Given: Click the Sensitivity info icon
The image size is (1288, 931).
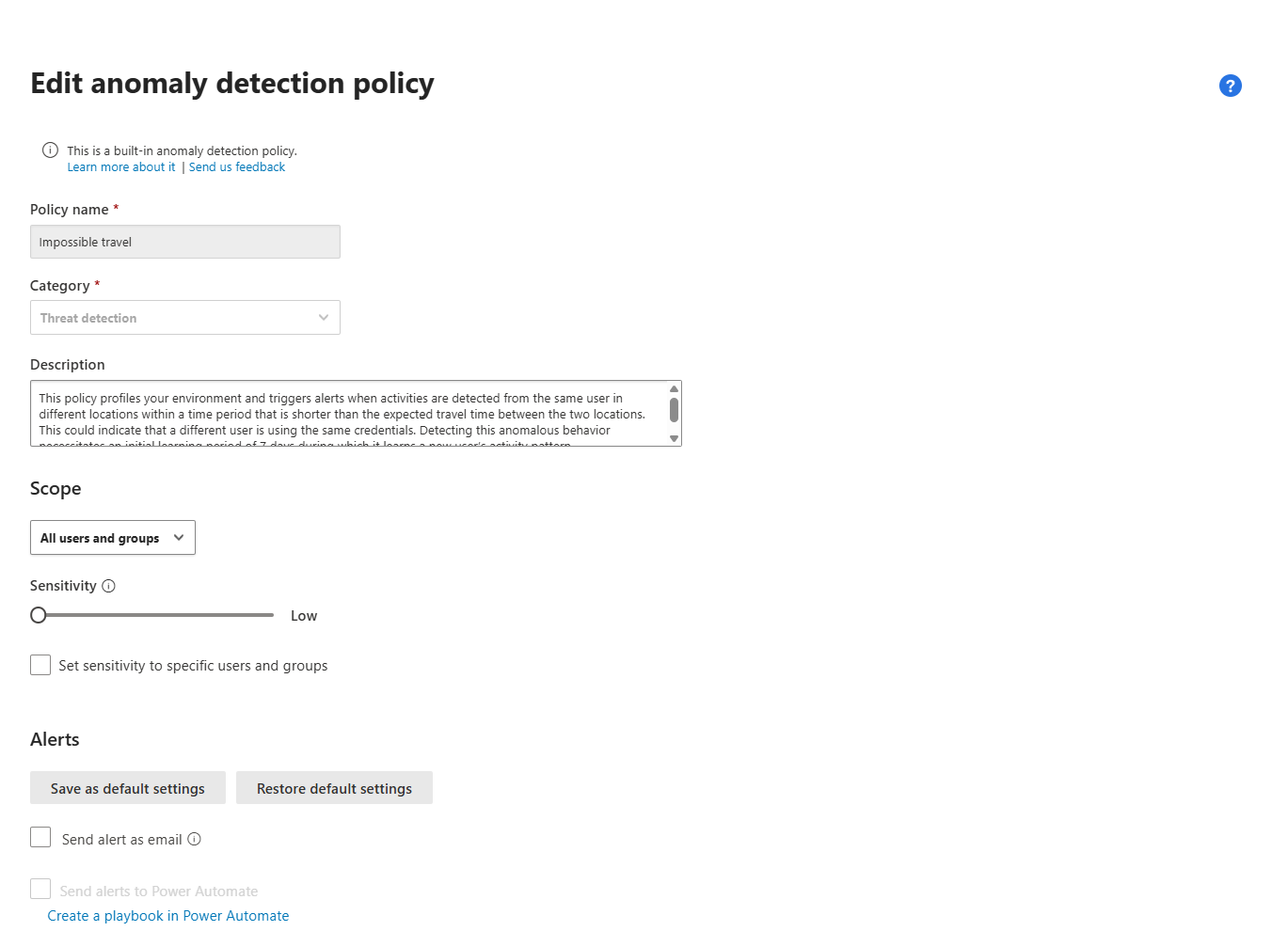Looking at the screenshot, I should (109, 586).
